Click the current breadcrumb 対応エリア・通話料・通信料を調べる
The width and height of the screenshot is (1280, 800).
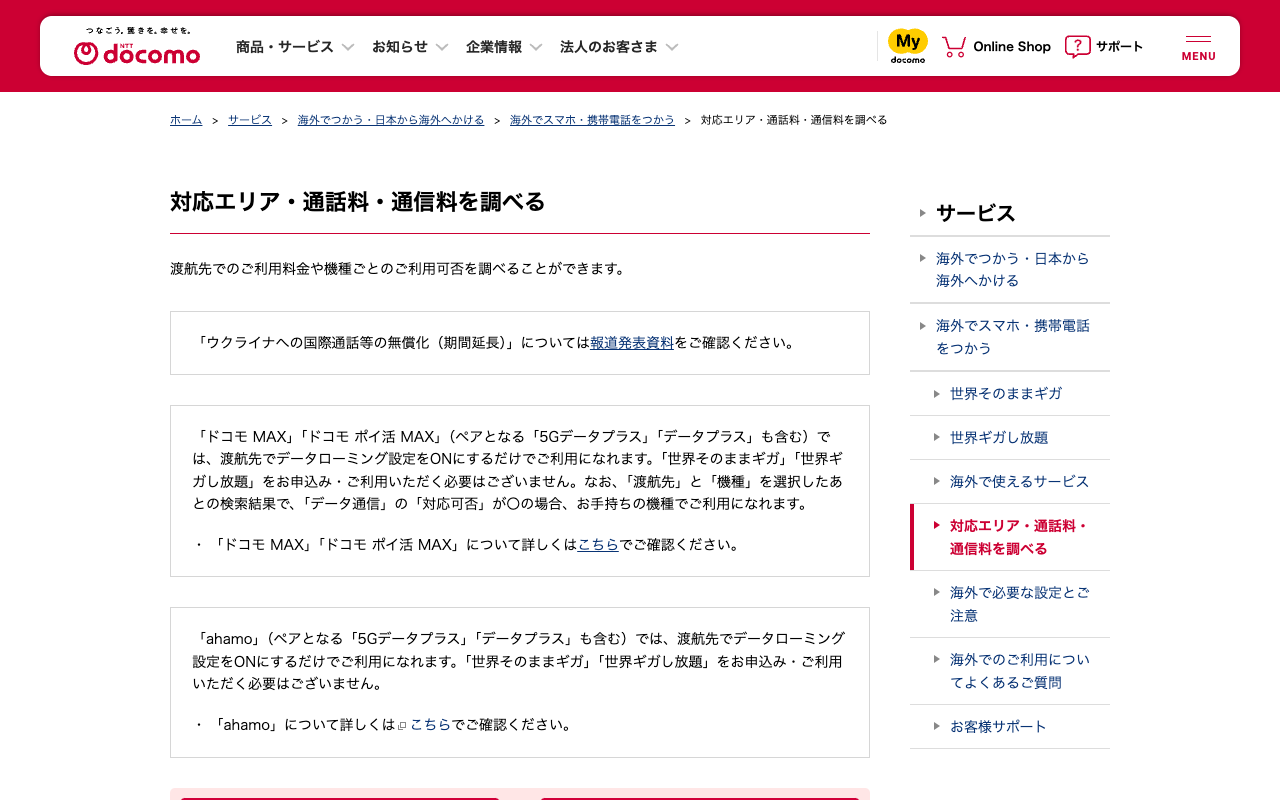coord(794,120)
